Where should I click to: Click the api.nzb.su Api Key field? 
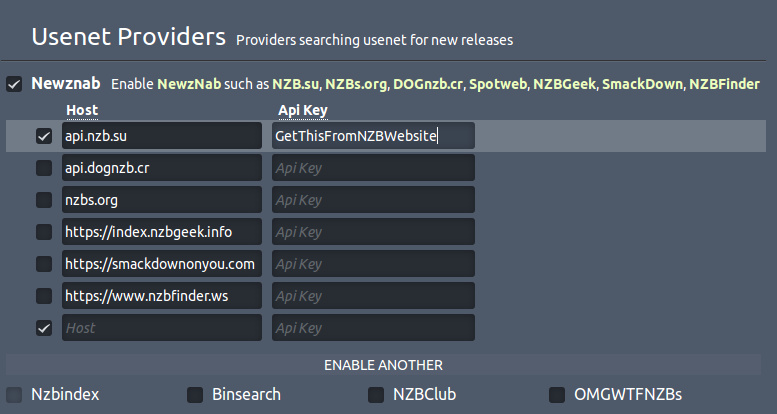point(373,136)
